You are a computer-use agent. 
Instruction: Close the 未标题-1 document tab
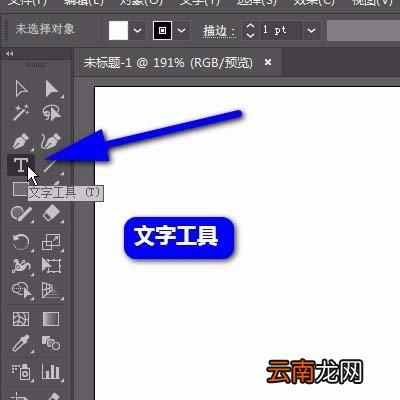268,62
